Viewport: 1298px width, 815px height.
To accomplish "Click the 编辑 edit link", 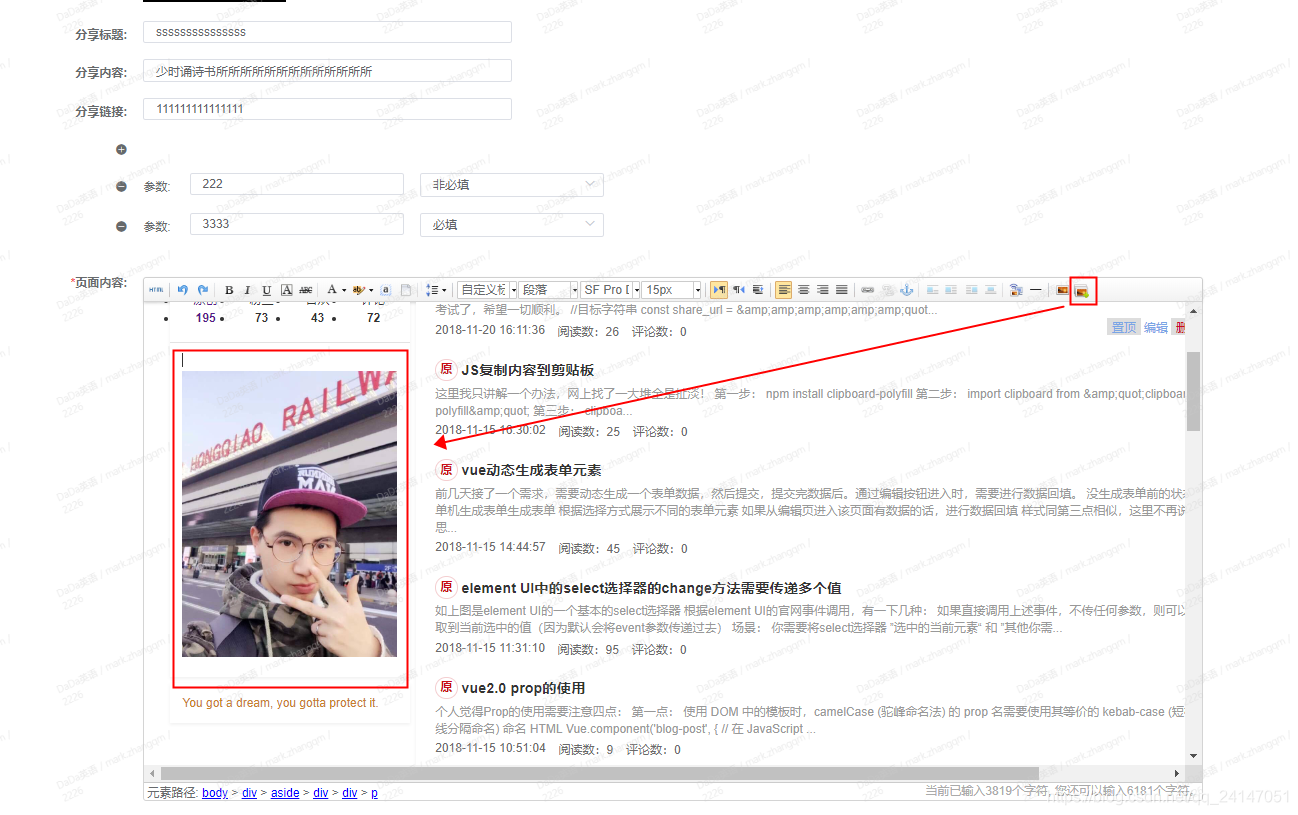I will (1155, 327).
